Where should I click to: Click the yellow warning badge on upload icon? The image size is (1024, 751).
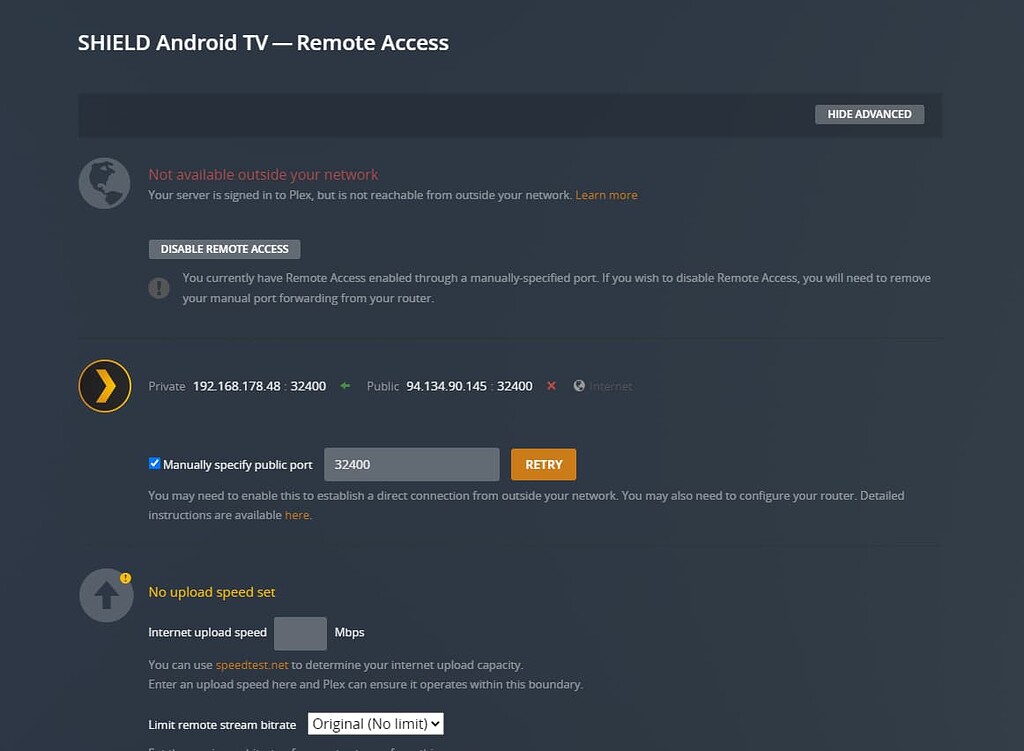(125, 577)
